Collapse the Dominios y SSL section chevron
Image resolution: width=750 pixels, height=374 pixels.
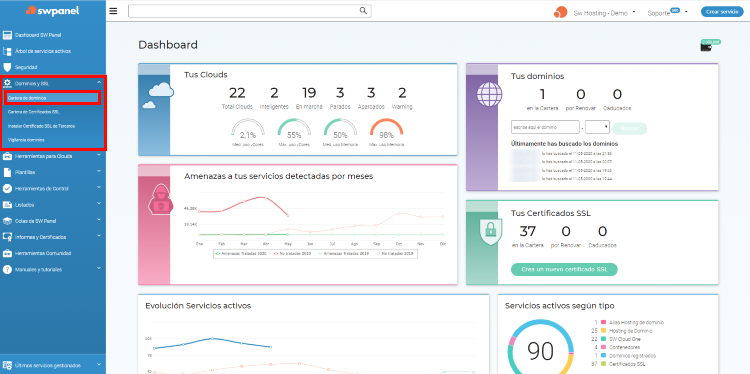tap(99, 83)
